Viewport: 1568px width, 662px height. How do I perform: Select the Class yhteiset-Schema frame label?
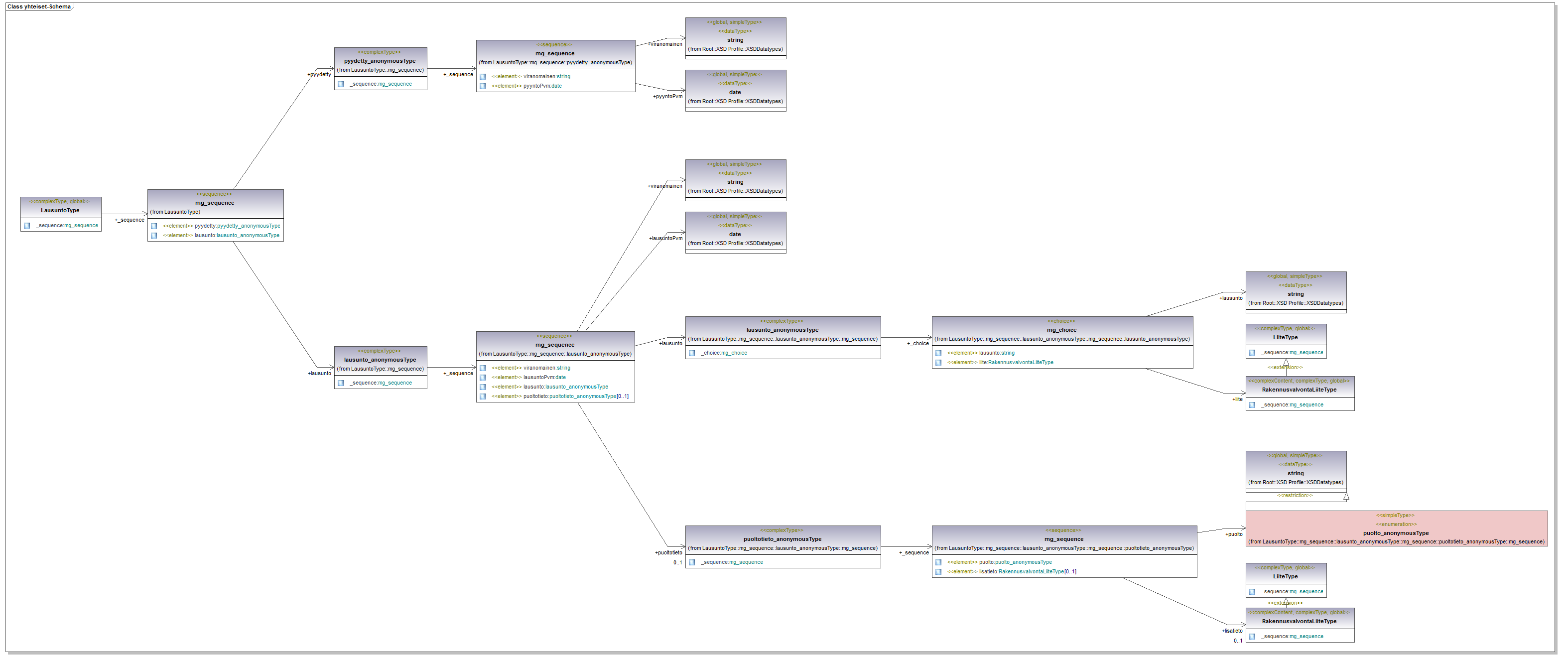click(x=39, y=6)
